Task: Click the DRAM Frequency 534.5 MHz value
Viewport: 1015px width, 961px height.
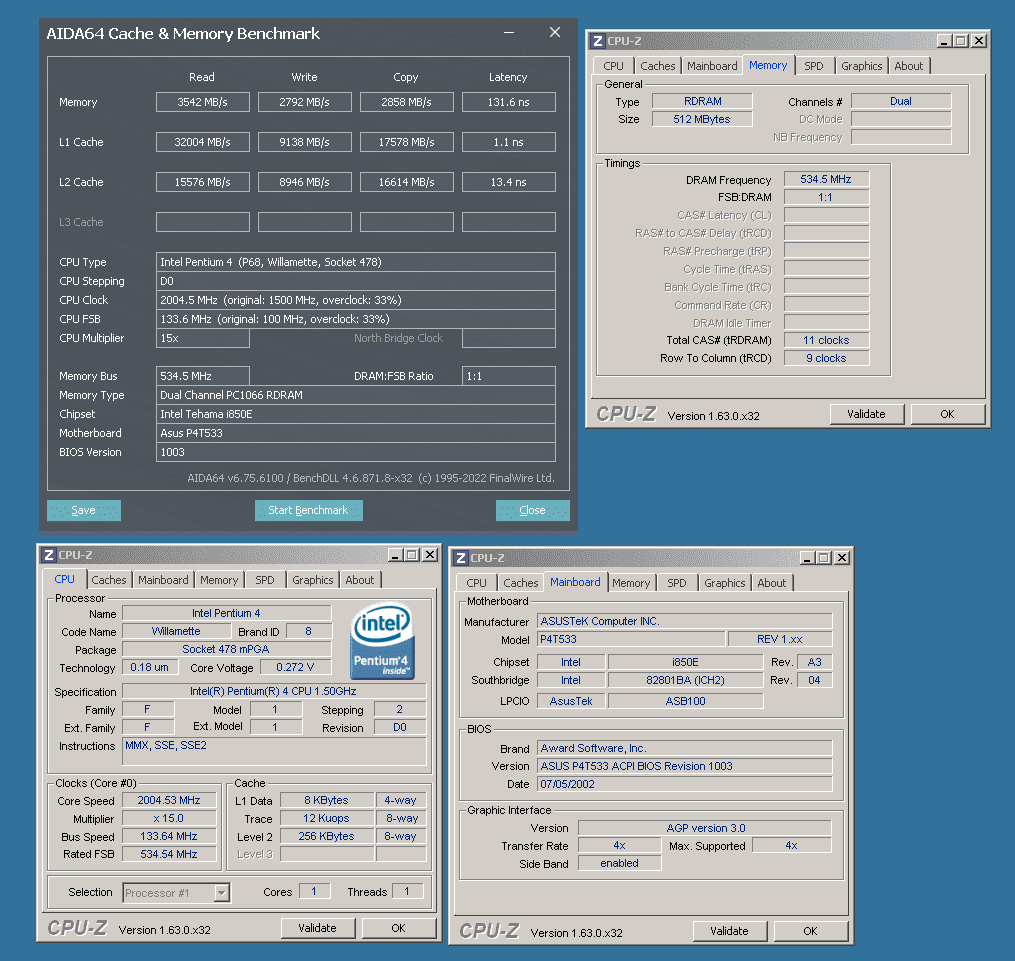Action: [826, 179]
